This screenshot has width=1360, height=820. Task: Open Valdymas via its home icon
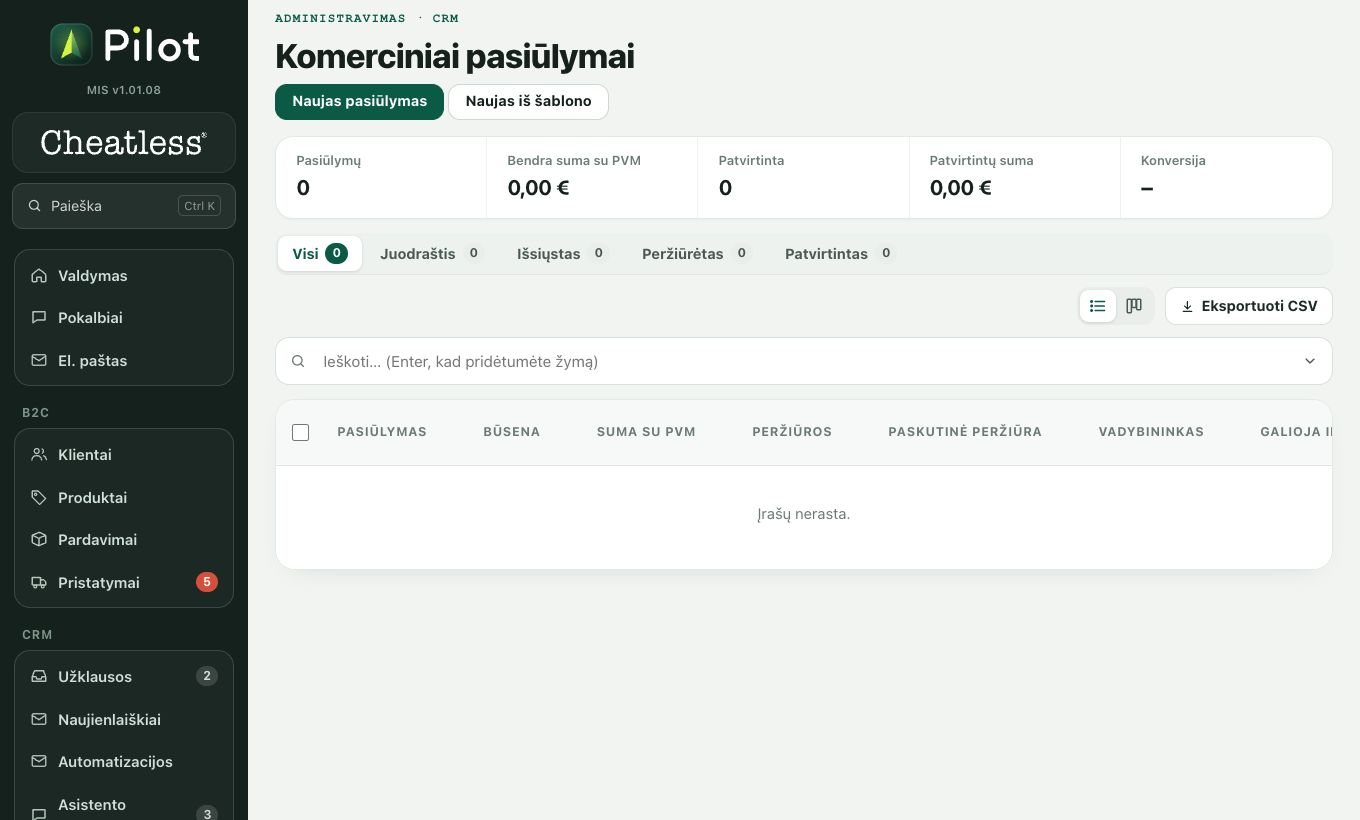39,276
